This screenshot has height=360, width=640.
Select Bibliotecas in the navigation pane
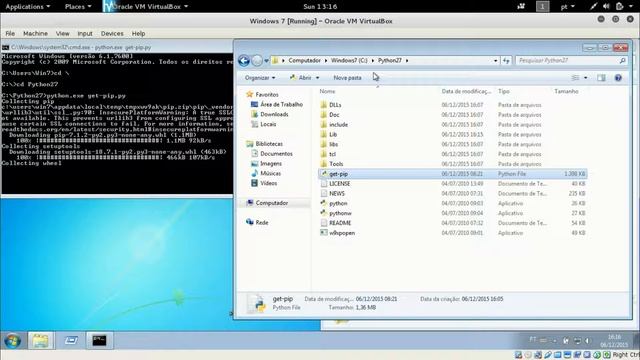(x=269, y=144)
